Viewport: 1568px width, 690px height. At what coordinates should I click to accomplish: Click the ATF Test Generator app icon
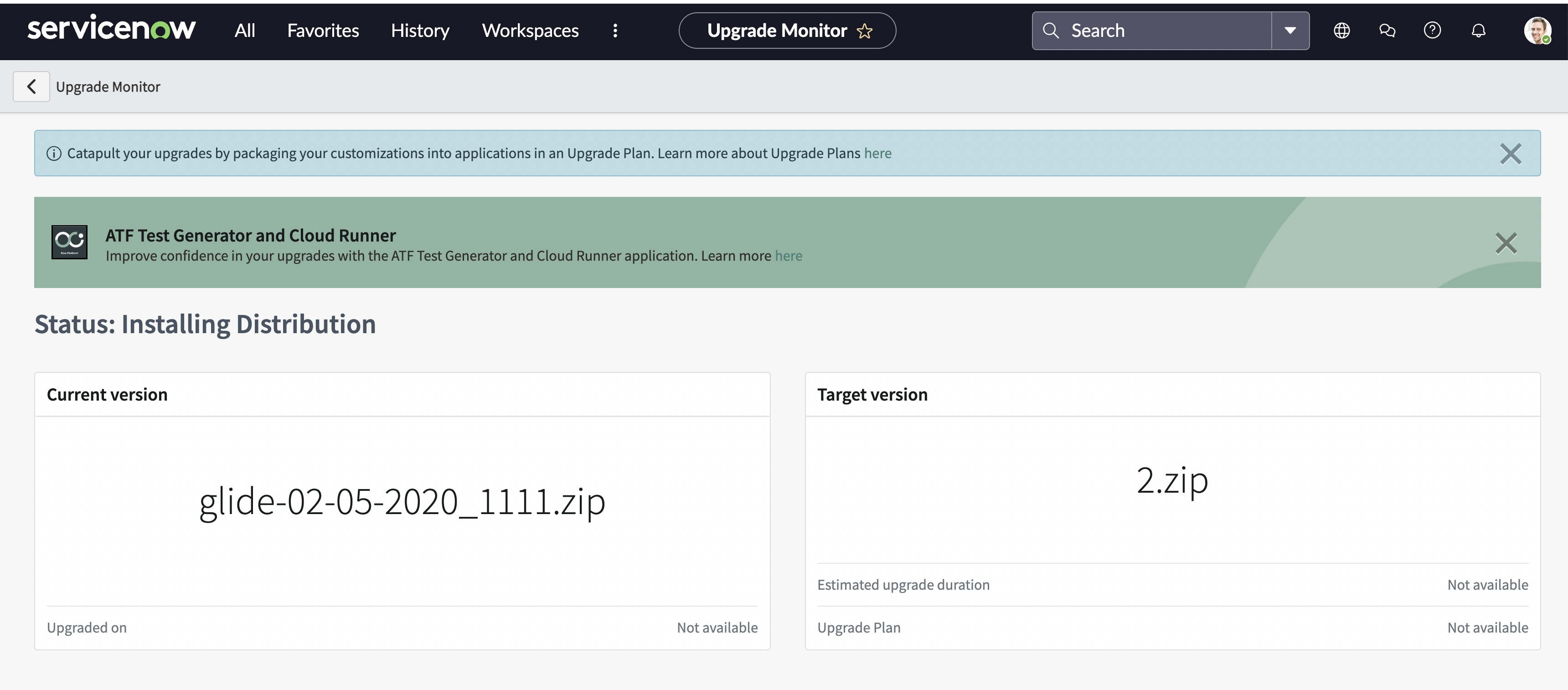[69, 242]
